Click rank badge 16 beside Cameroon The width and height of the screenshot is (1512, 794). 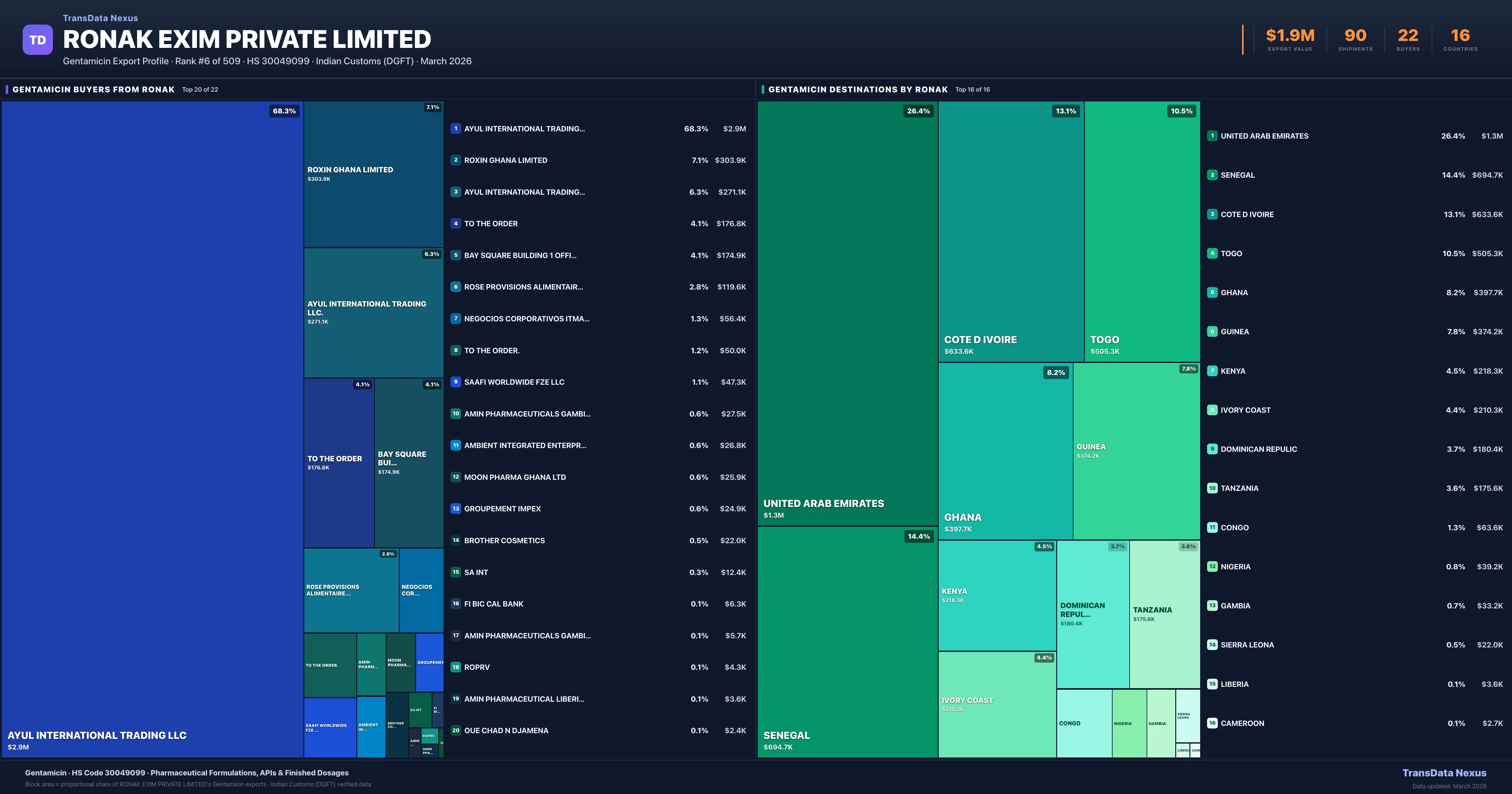coord(1212,723)
